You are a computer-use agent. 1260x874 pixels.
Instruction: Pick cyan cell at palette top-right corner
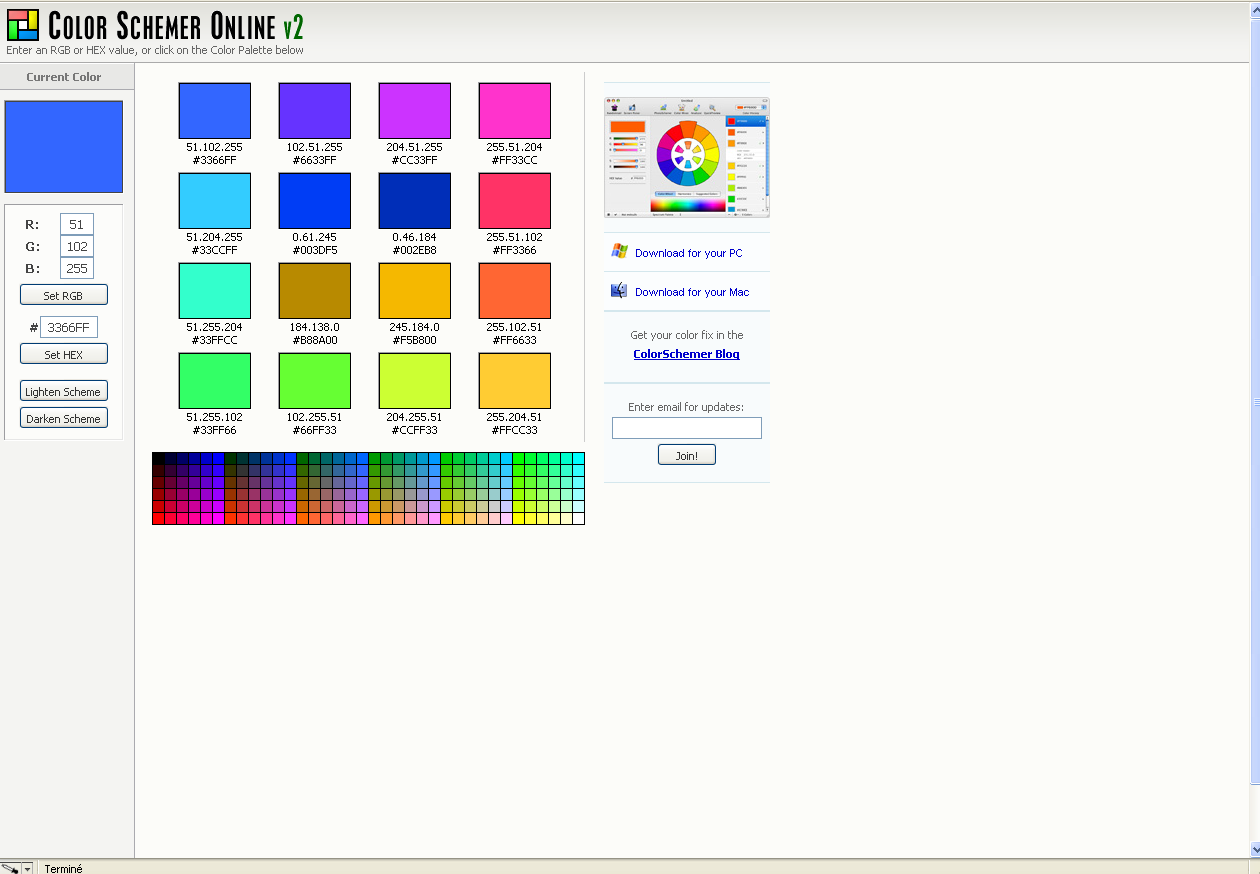pos(578,458)
